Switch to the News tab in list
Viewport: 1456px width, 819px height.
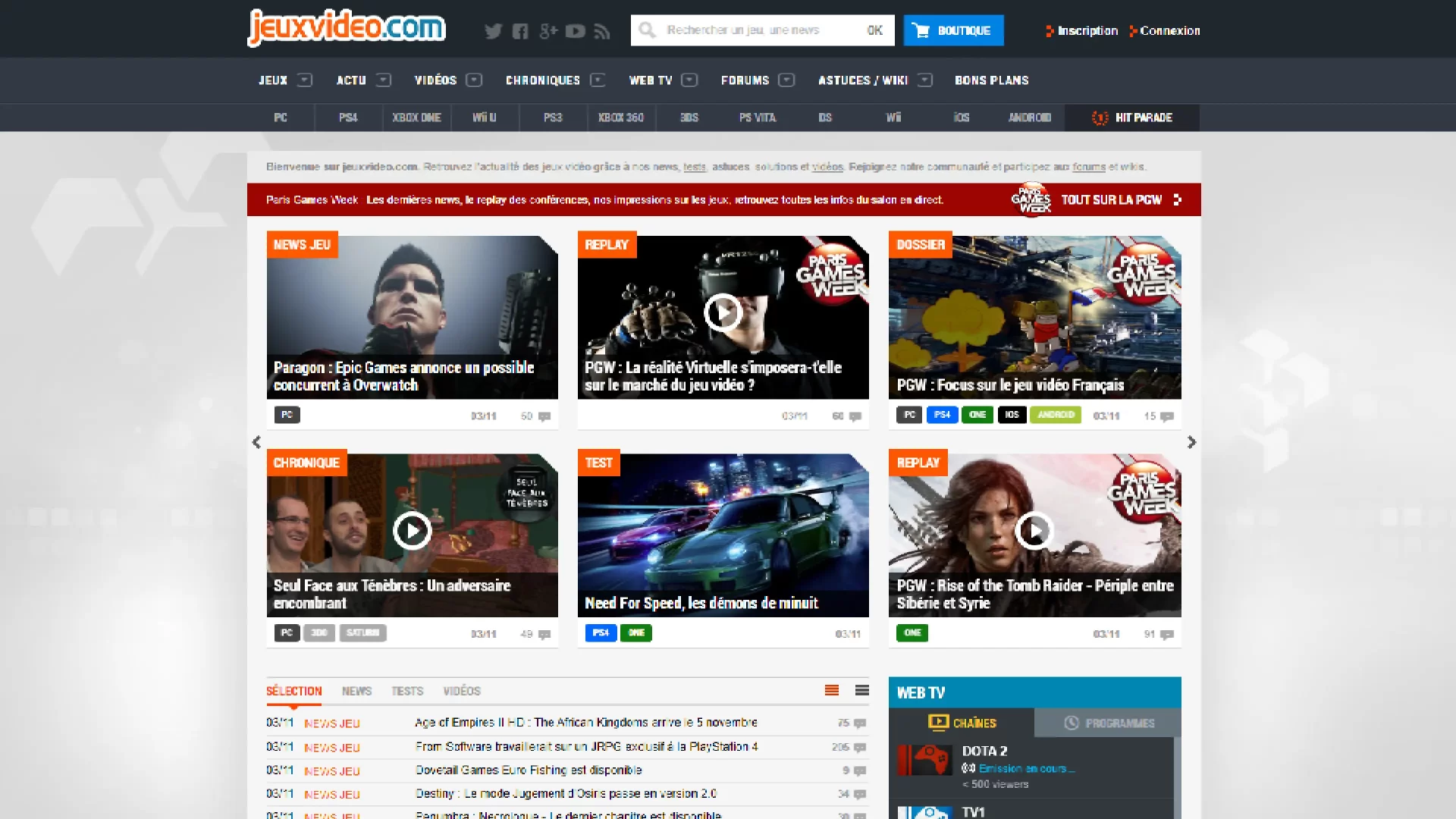coord(356,691)
